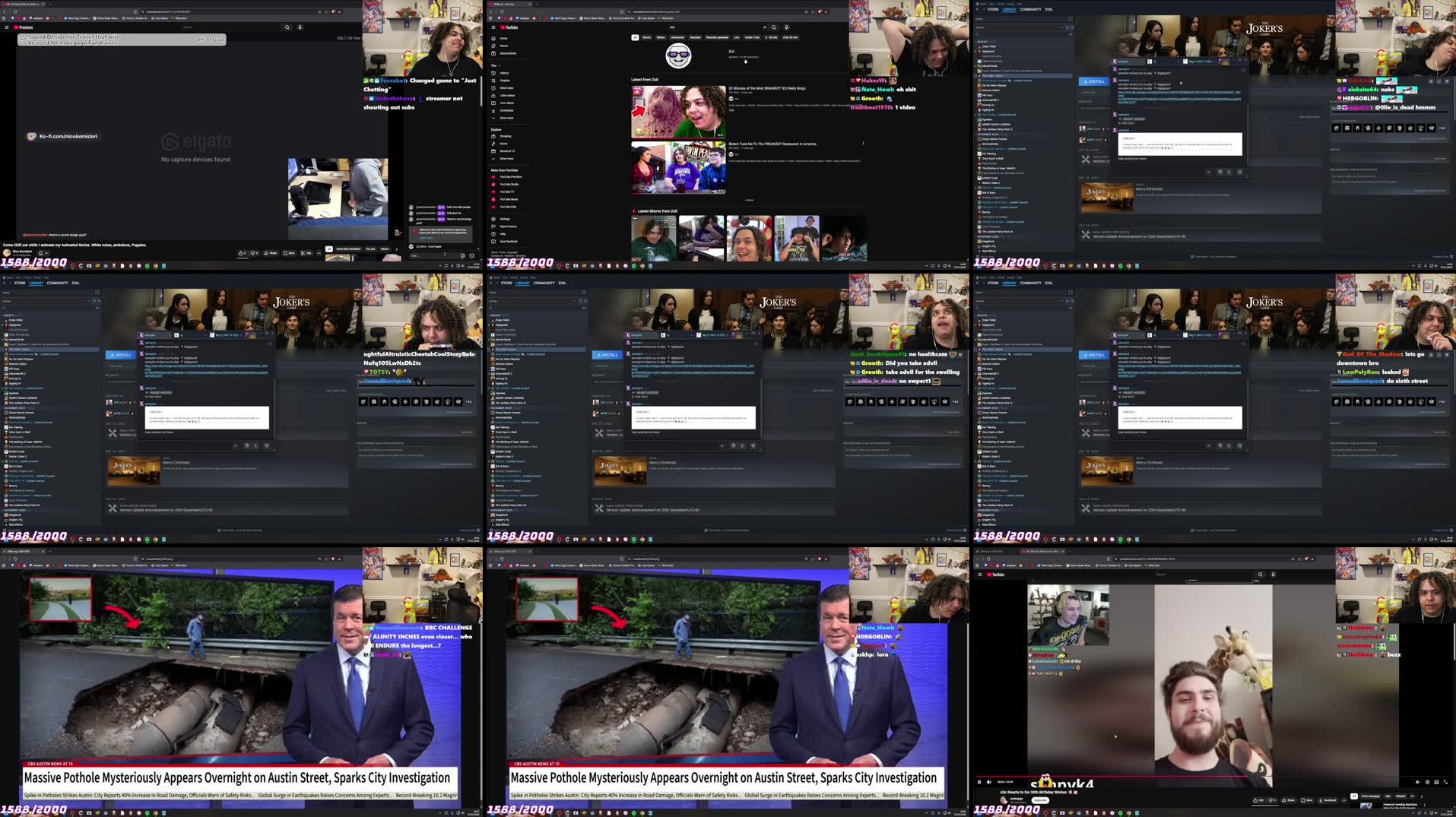Viewport: 1456px width, 817px height.
Task: Launch Spotify from the Windows taskbar
Action: click(x=1120, y=812)
